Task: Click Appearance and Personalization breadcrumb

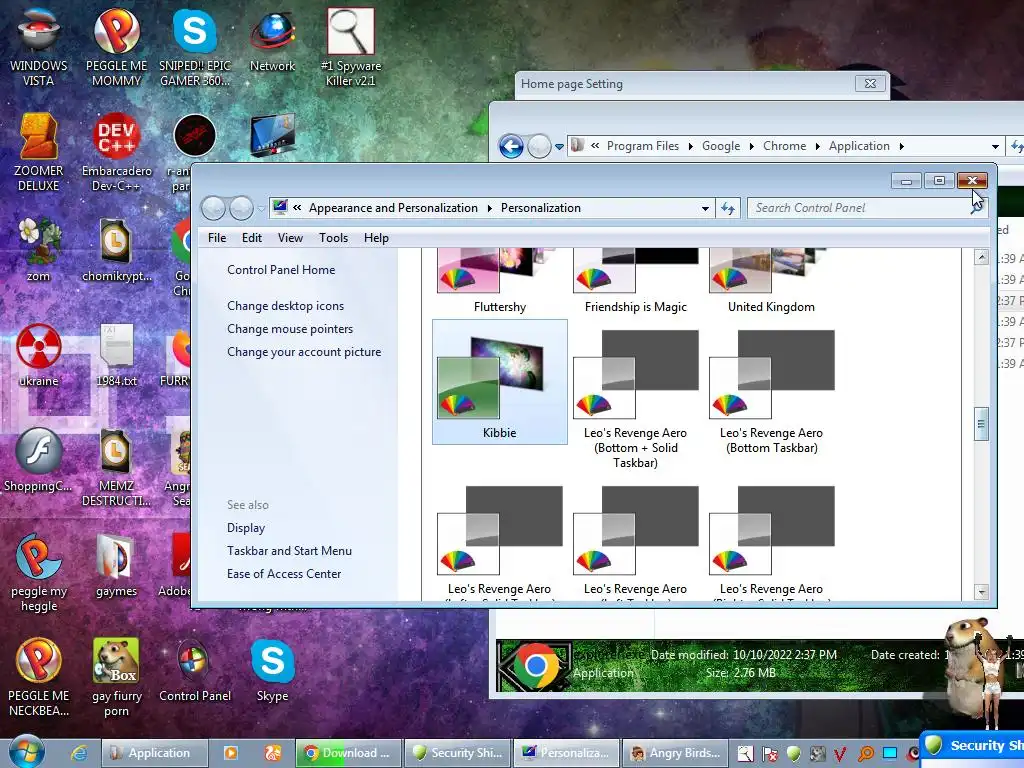Action: [x=393, y=208]
